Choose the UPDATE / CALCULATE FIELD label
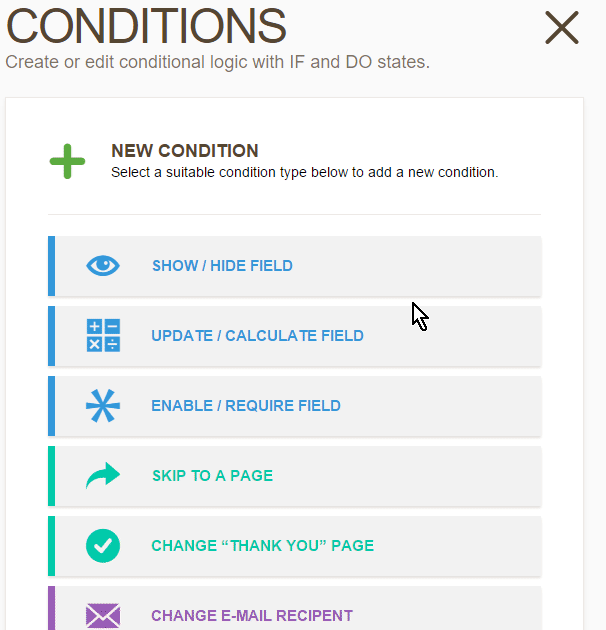The height and width of the screenshot is (630, 606). 257,336
